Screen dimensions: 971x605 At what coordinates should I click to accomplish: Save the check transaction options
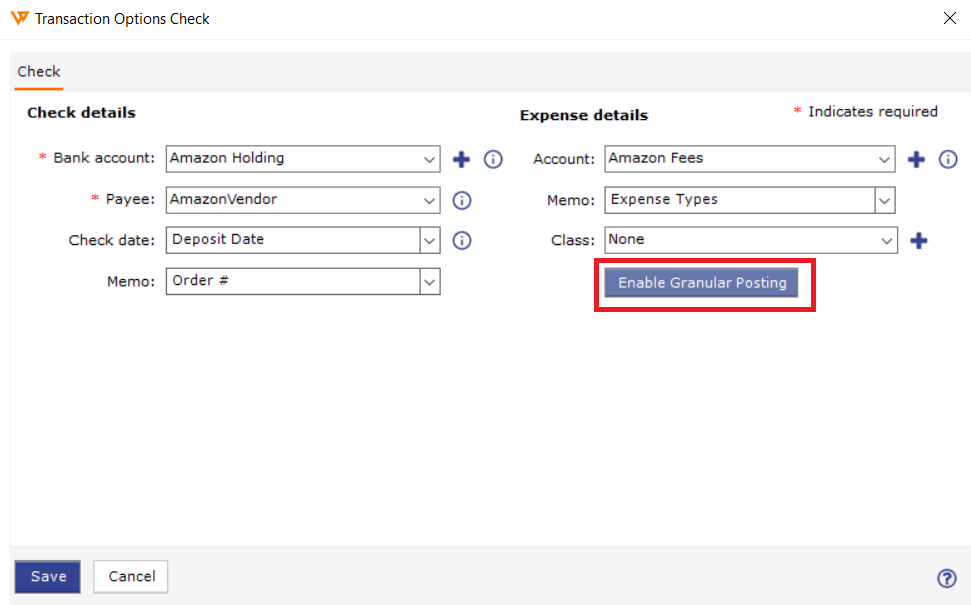[x=48, y=577]
